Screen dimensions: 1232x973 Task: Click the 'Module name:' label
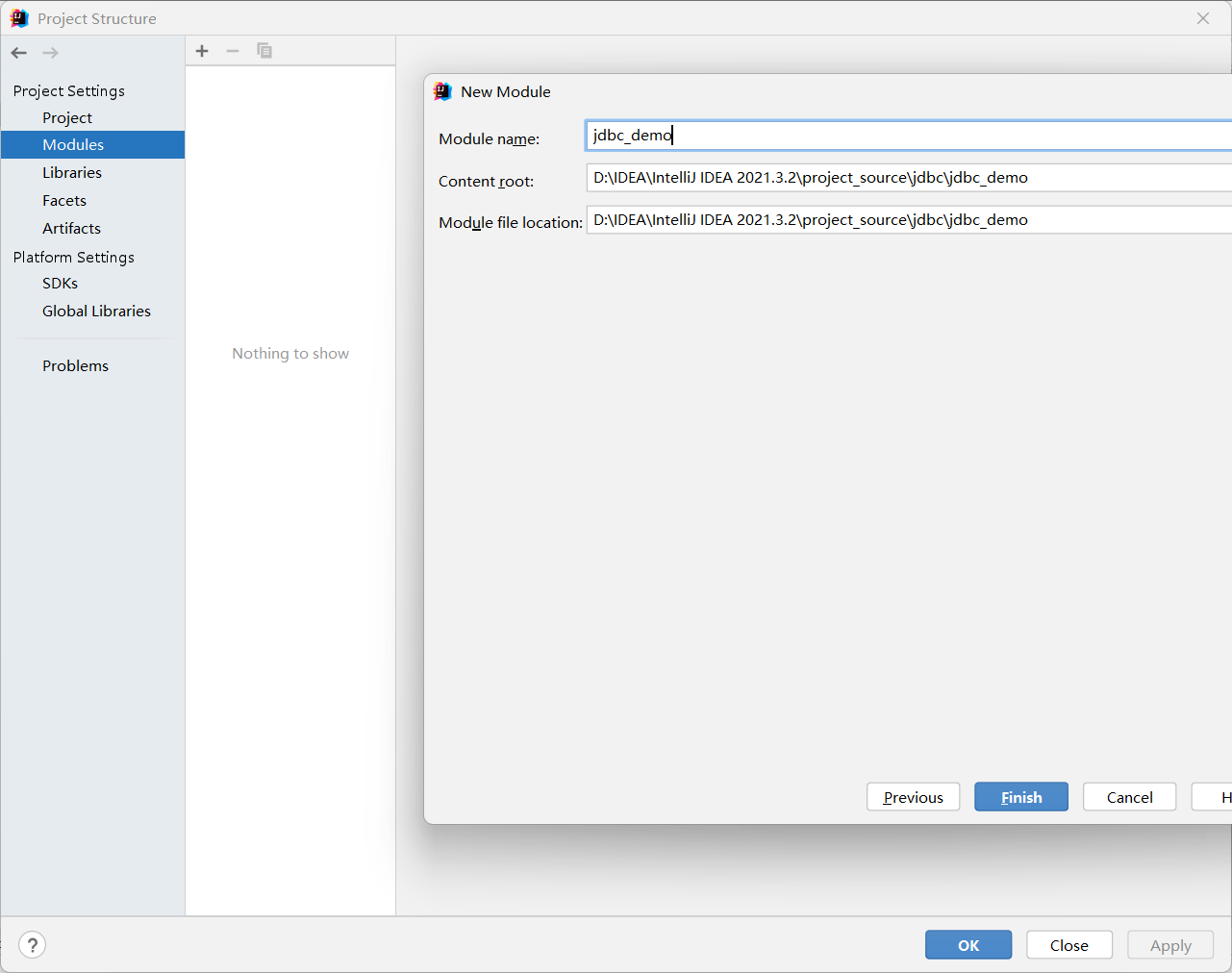[489, 138]
